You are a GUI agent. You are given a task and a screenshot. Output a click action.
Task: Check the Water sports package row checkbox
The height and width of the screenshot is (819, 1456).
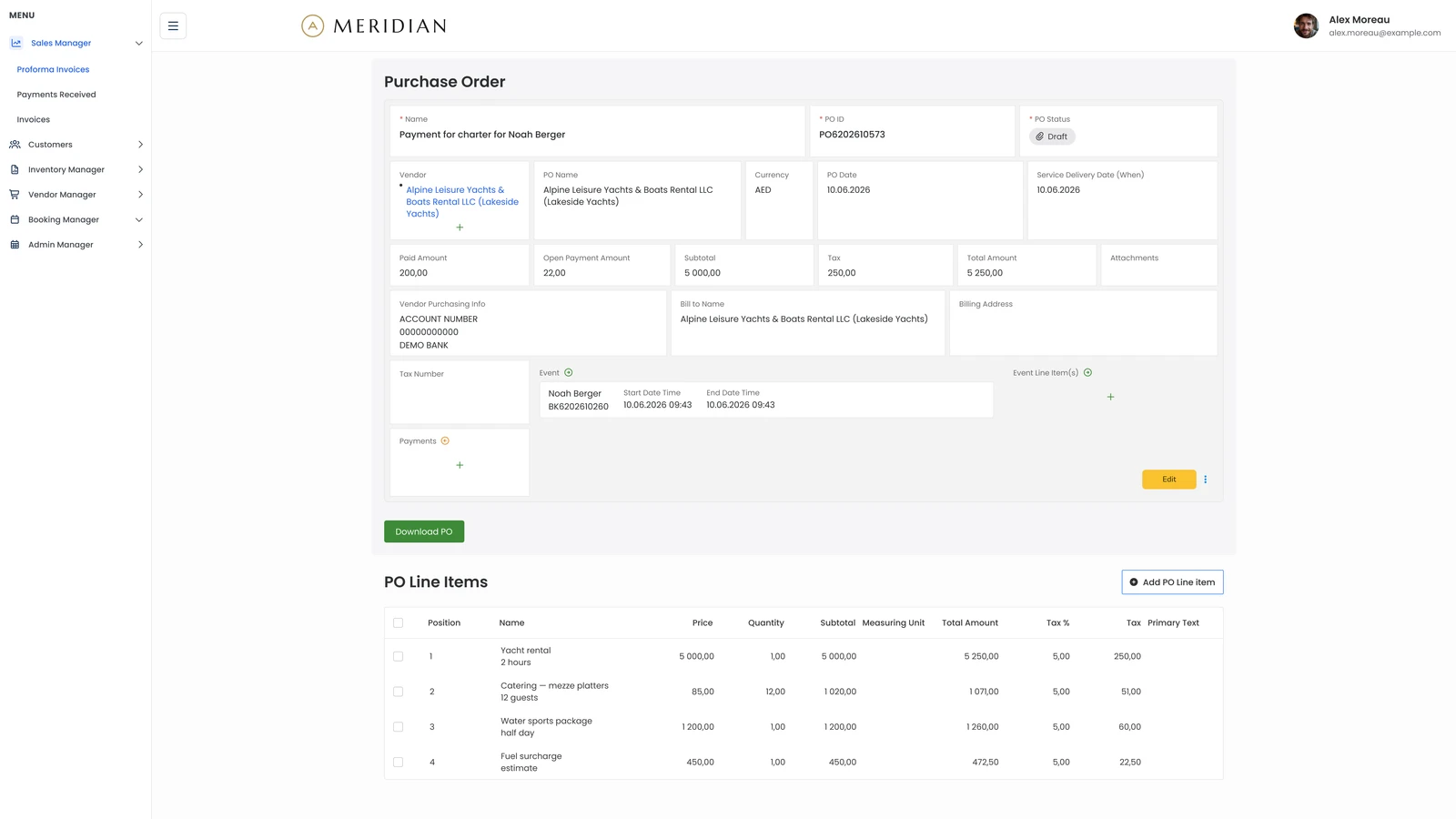[x=398, y=727]
